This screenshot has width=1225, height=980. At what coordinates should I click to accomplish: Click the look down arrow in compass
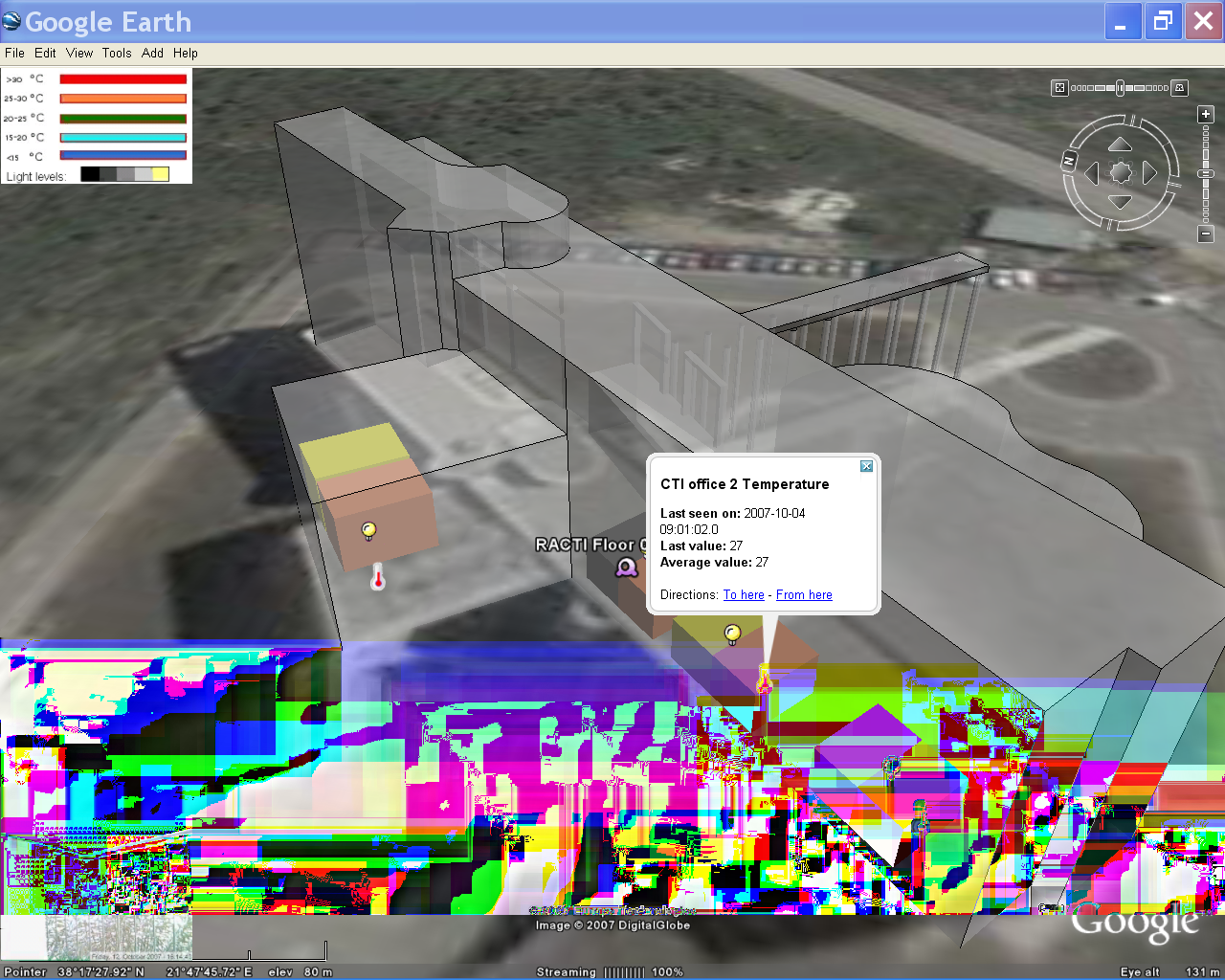click(x=1120, y=202)
